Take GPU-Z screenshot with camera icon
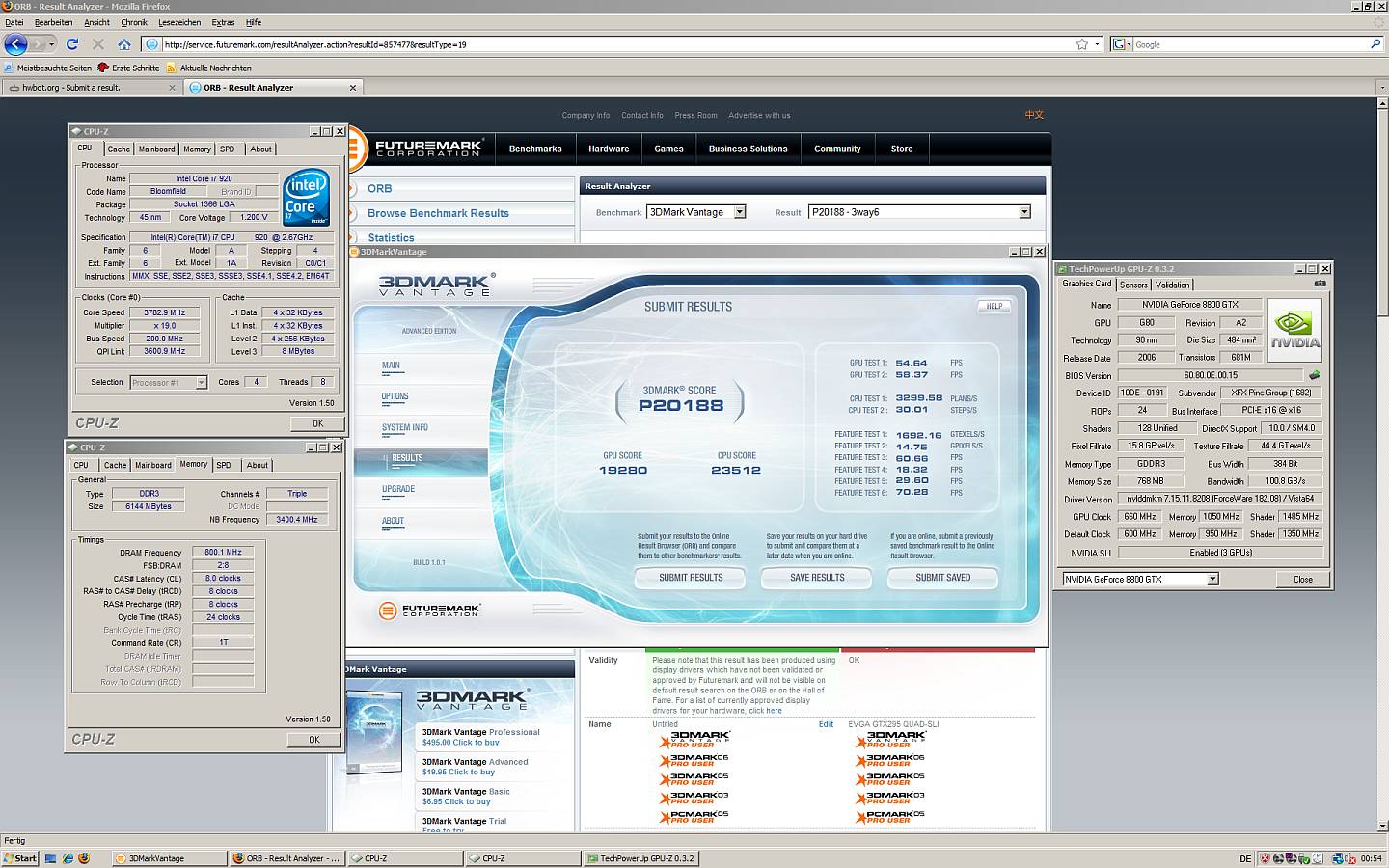1389x868 pixels. pyautogui.click(x=1320, y=284)
